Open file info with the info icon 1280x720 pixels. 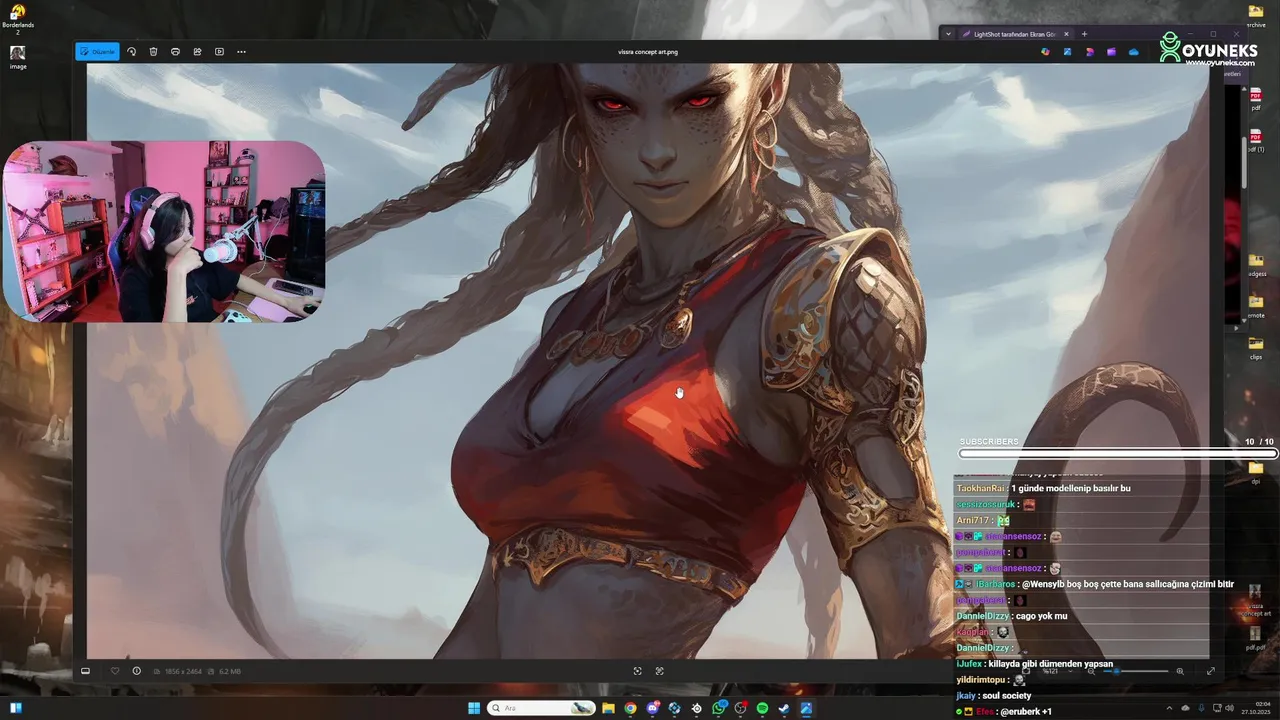coord(137,671)
